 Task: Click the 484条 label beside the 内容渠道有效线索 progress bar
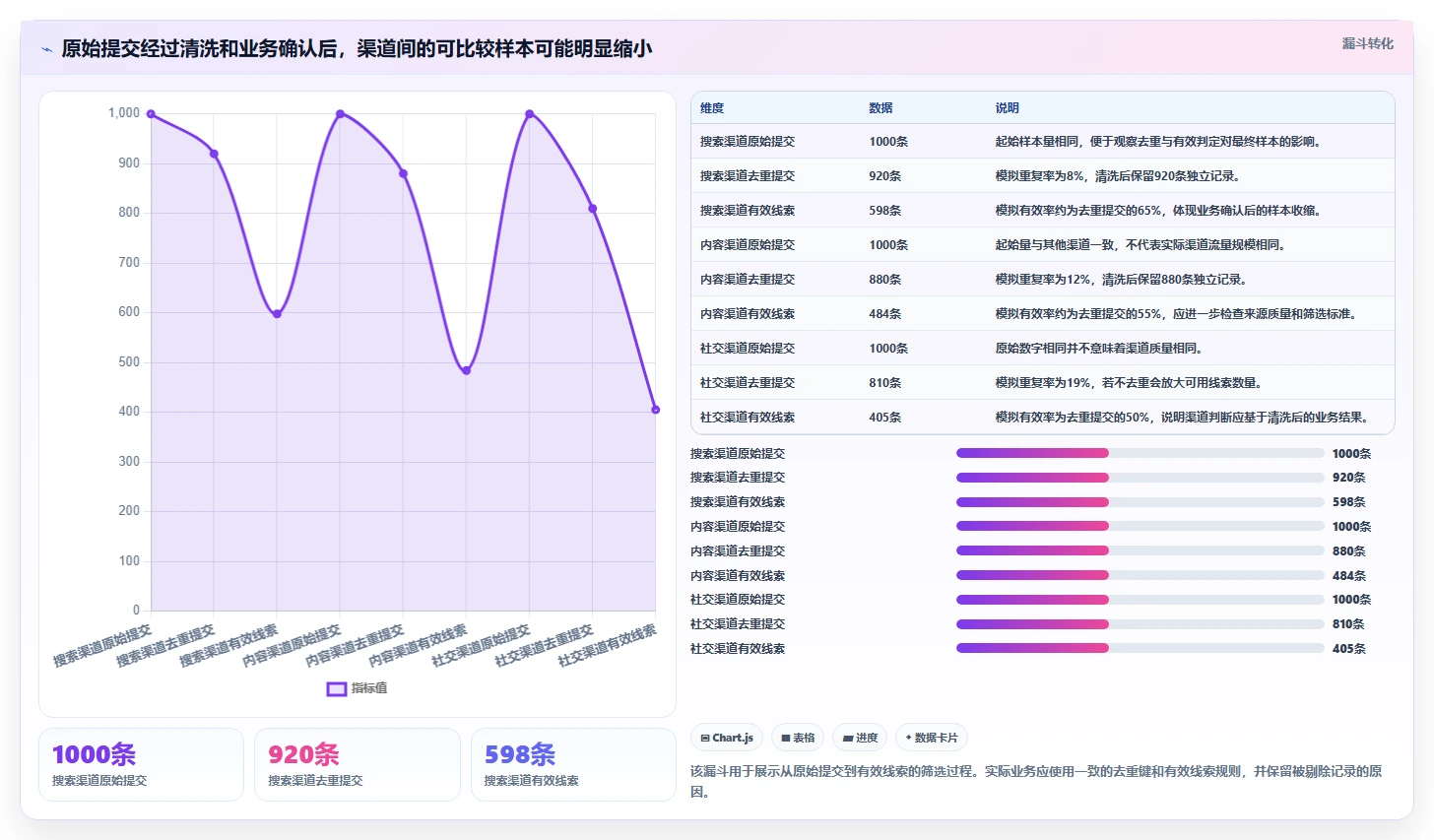coord(1348,576)
